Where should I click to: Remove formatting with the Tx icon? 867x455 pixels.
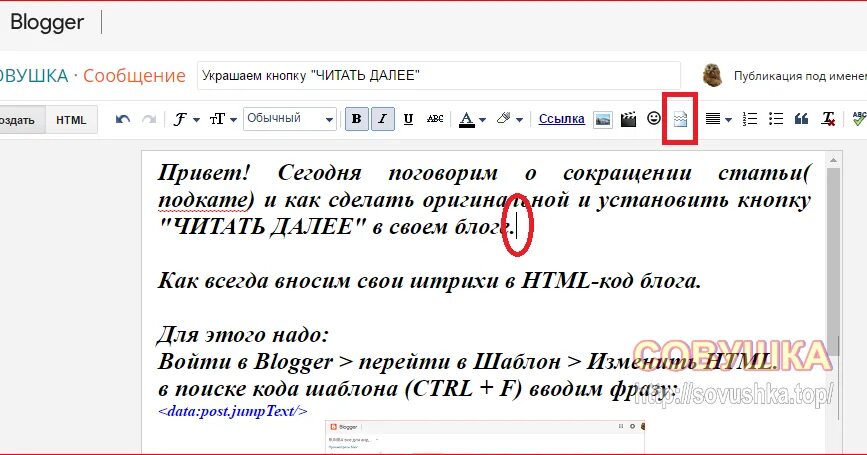(x=828, y=119)
